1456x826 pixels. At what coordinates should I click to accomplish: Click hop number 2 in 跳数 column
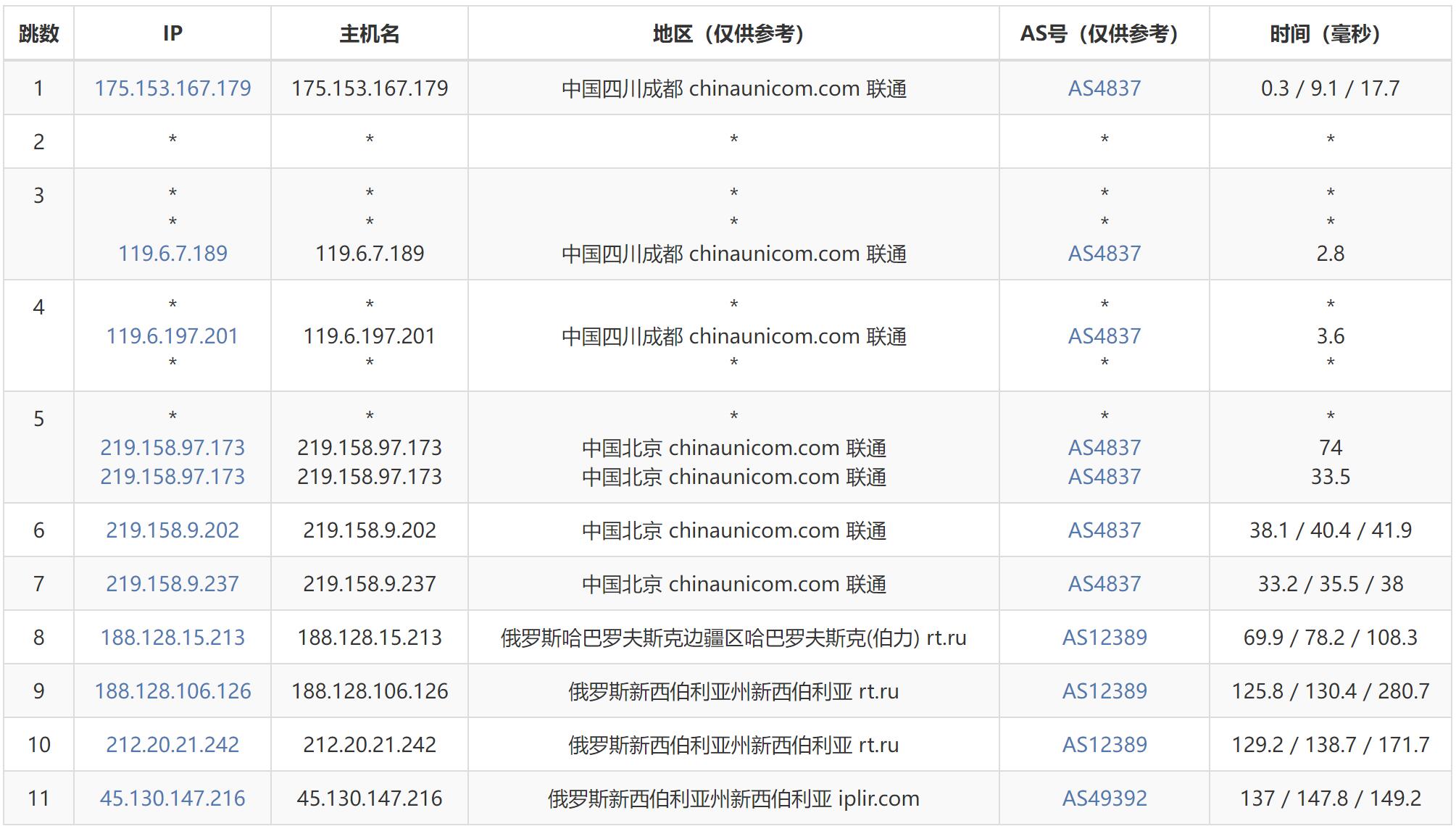click(39, 142)
